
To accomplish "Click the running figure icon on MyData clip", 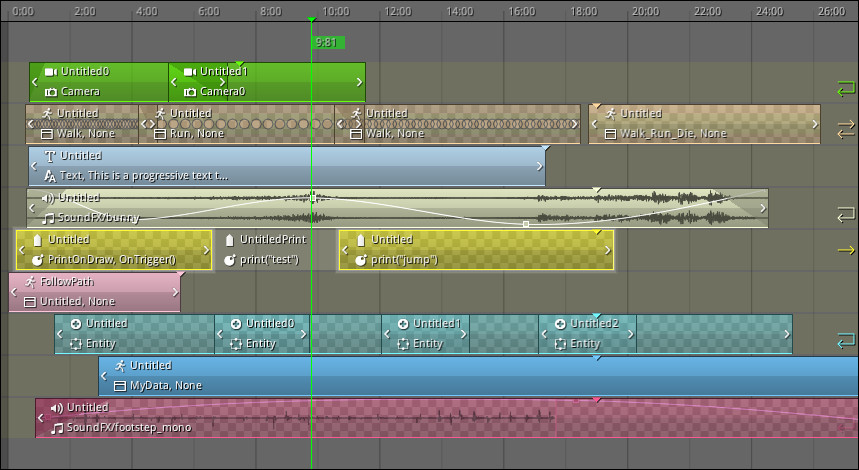I will coord(120,366).
